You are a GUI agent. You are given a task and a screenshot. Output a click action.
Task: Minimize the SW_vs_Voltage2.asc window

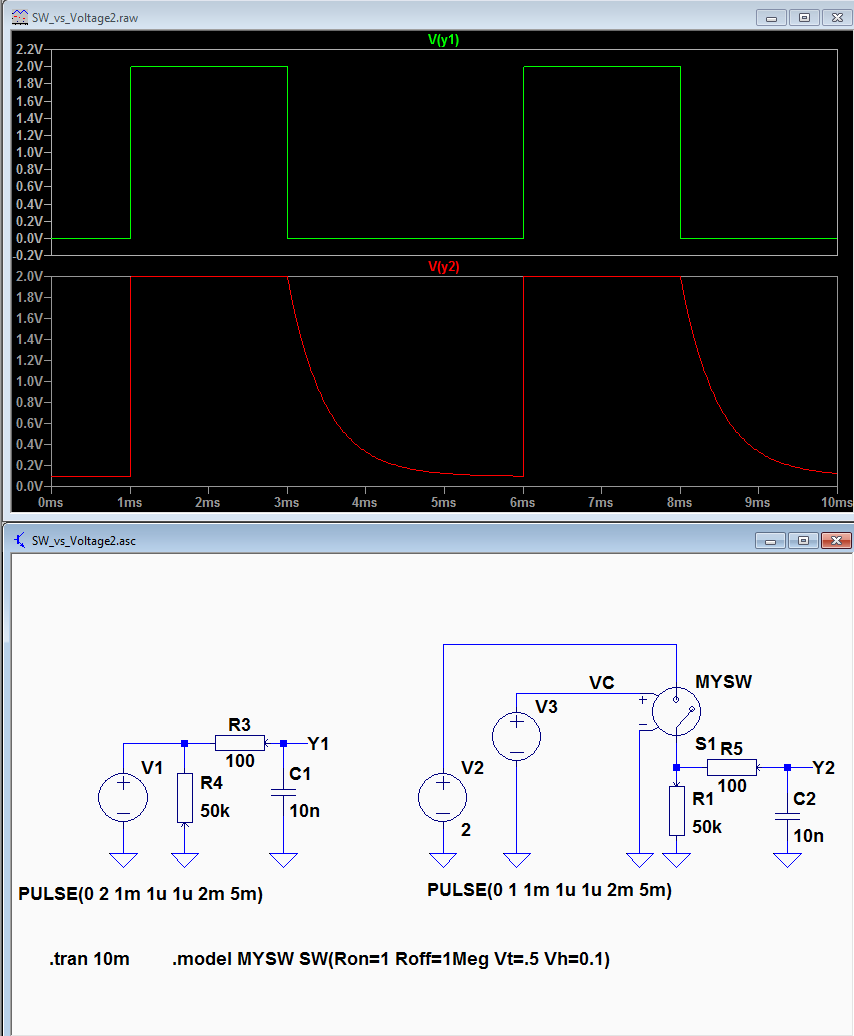770,540
